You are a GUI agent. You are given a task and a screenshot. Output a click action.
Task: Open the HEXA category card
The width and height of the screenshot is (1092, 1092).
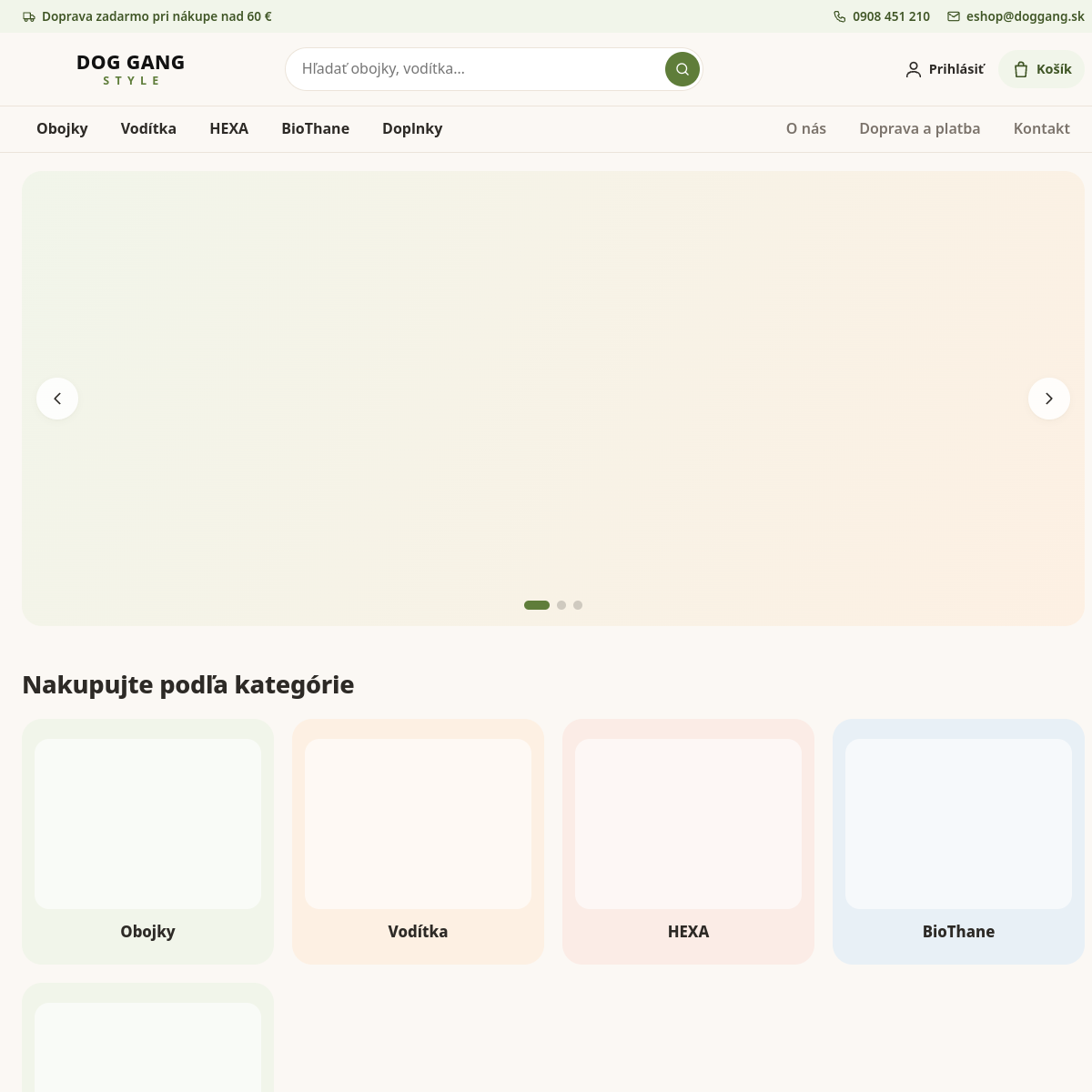click(688, 842)
